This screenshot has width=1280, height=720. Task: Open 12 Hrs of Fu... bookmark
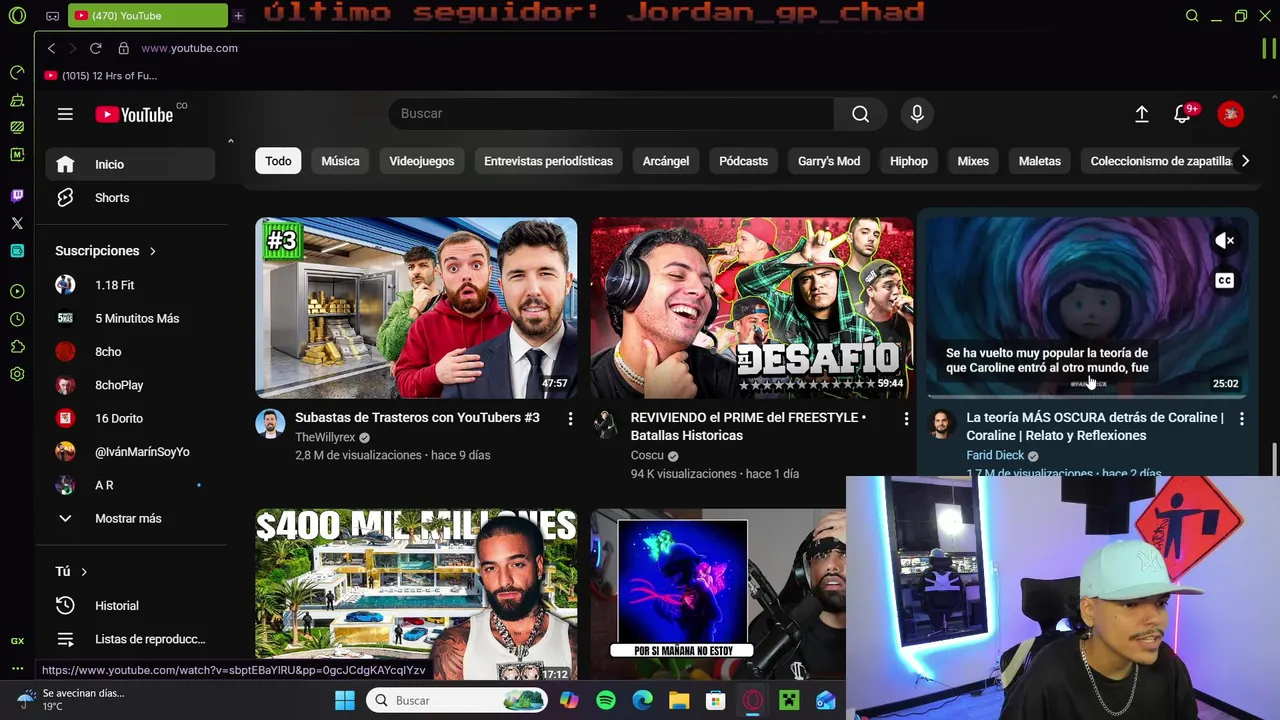(101, 76)
